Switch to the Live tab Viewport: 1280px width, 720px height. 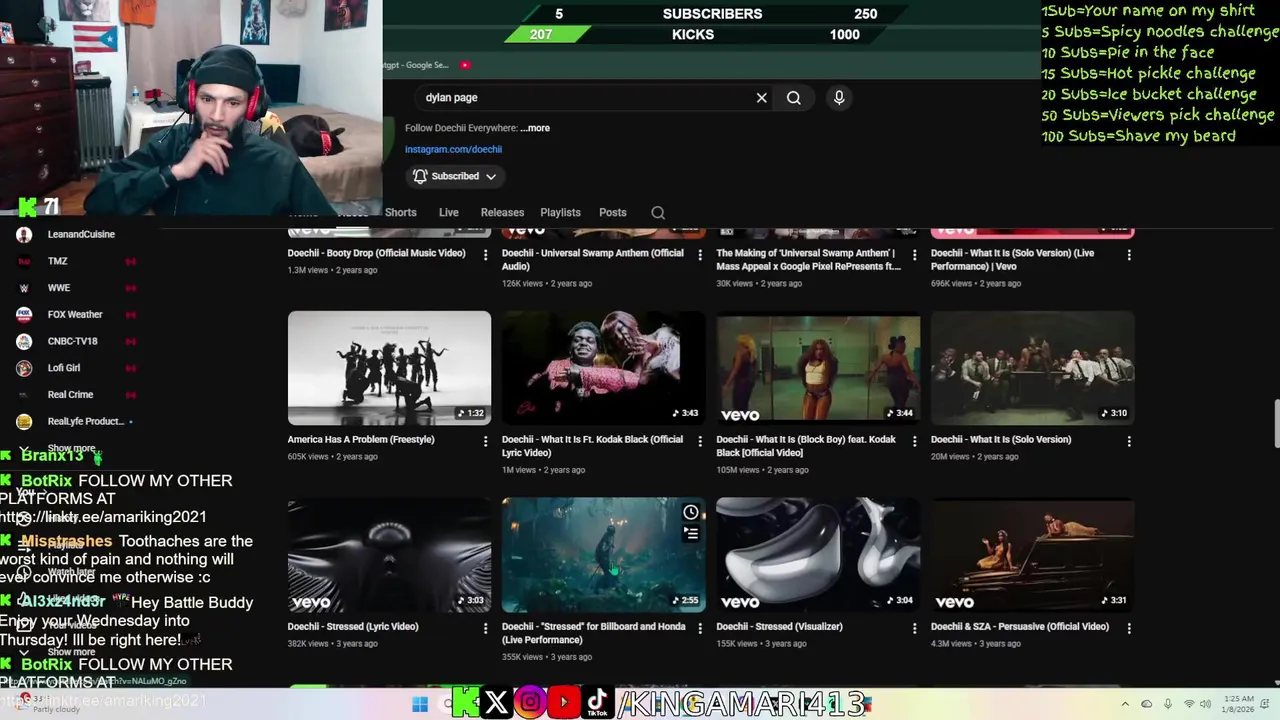448,212
